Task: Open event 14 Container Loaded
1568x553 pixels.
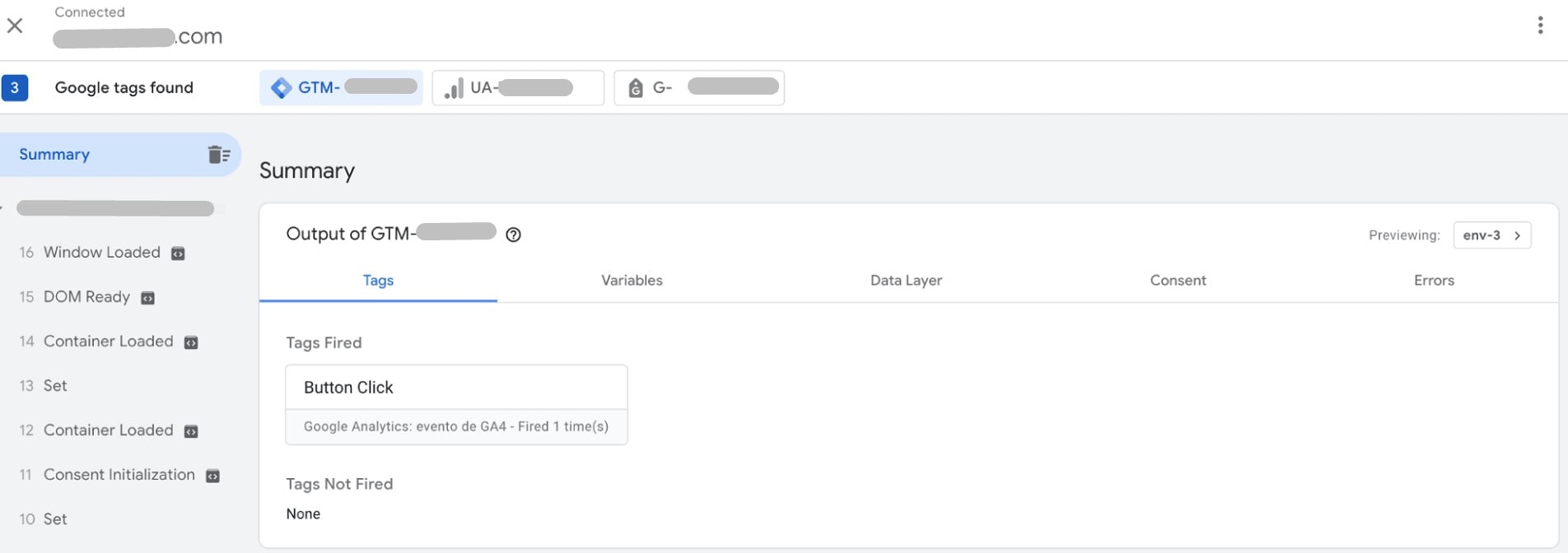Action: (x=108, y=342)
